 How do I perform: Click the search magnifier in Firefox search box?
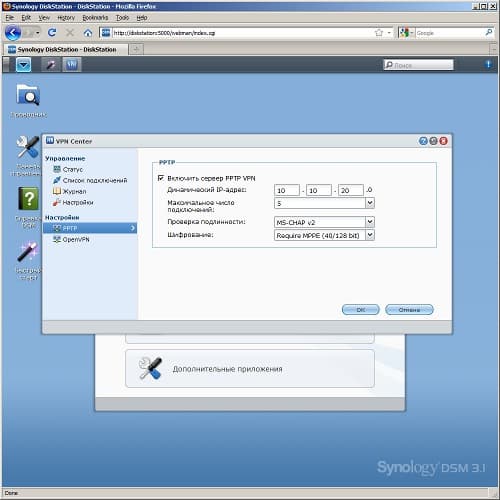(x=489, y=32)
